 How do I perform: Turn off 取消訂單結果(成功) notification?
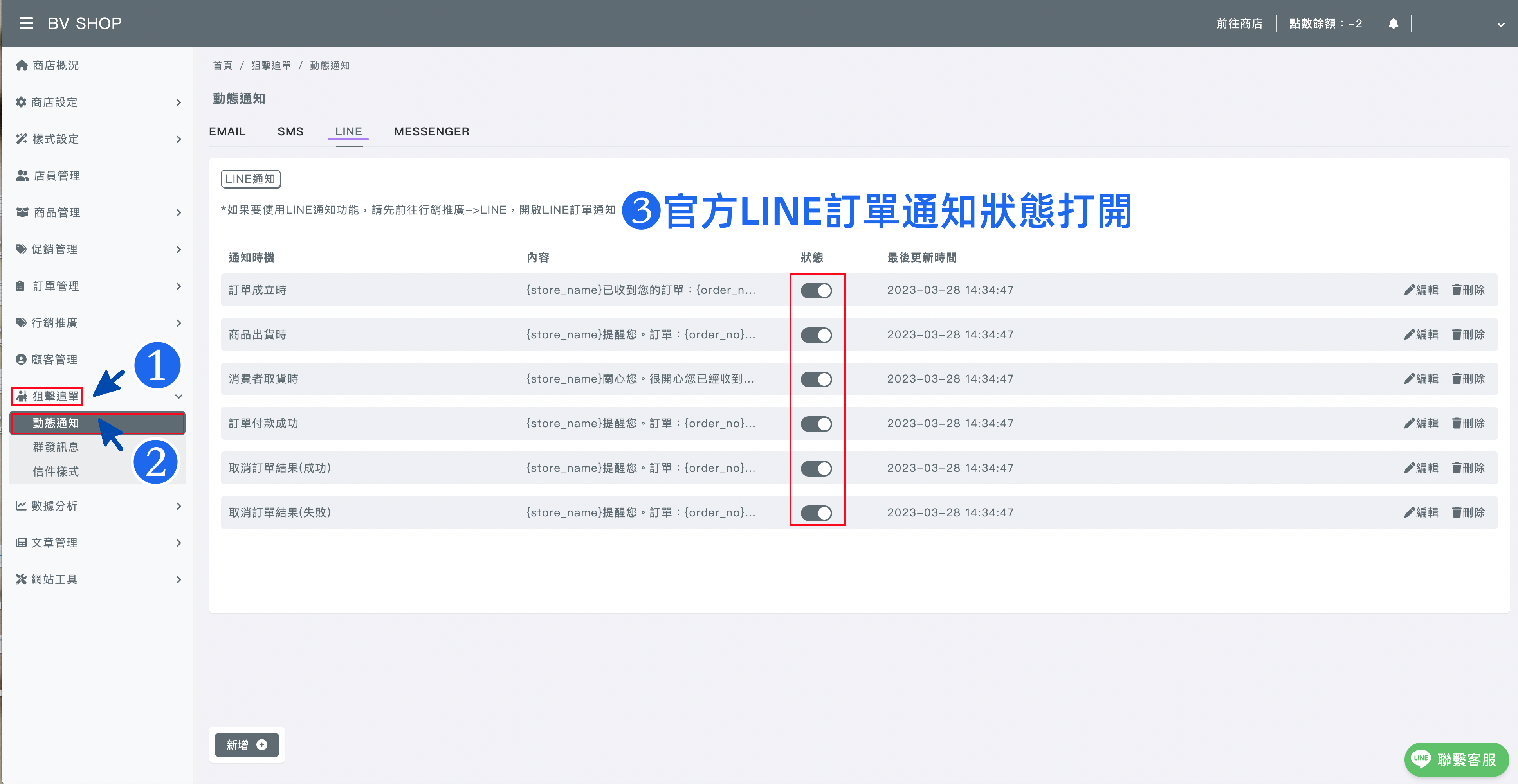(x=816, y=468)
